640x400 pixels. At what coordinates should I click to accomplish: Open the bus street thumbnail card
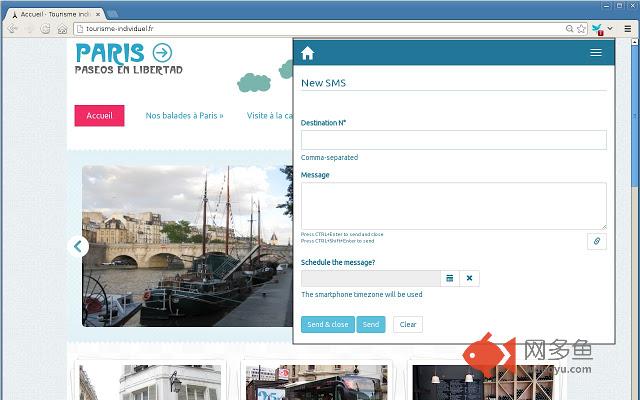click(x=316, y=382)
